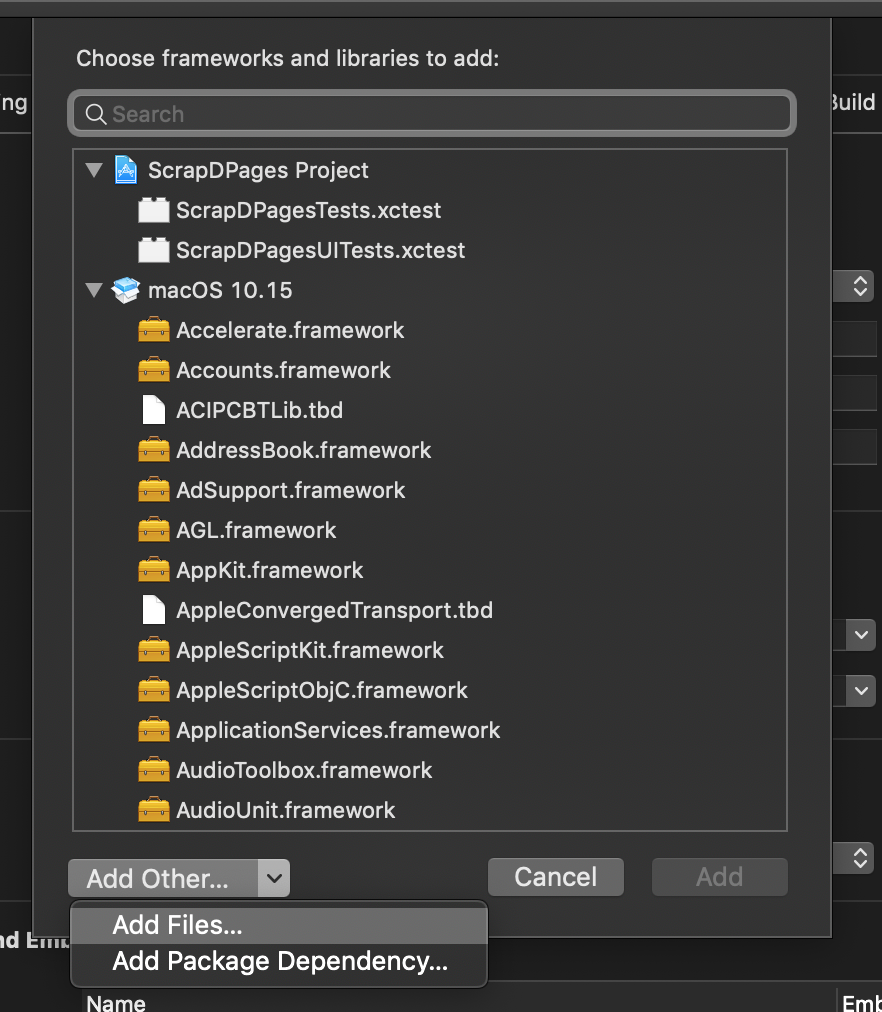
Task: Click inside the Search field
Action: pos(430,113)
